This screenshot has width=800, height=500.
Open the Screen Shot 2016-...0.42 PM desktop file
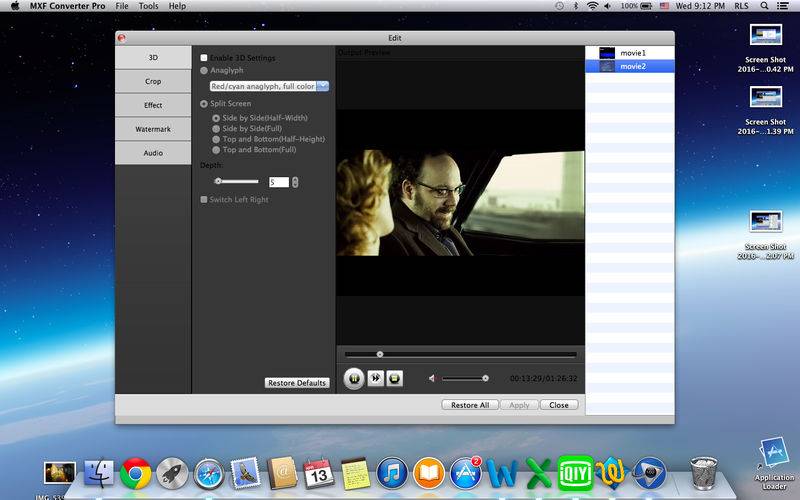(x=766, y=48)
